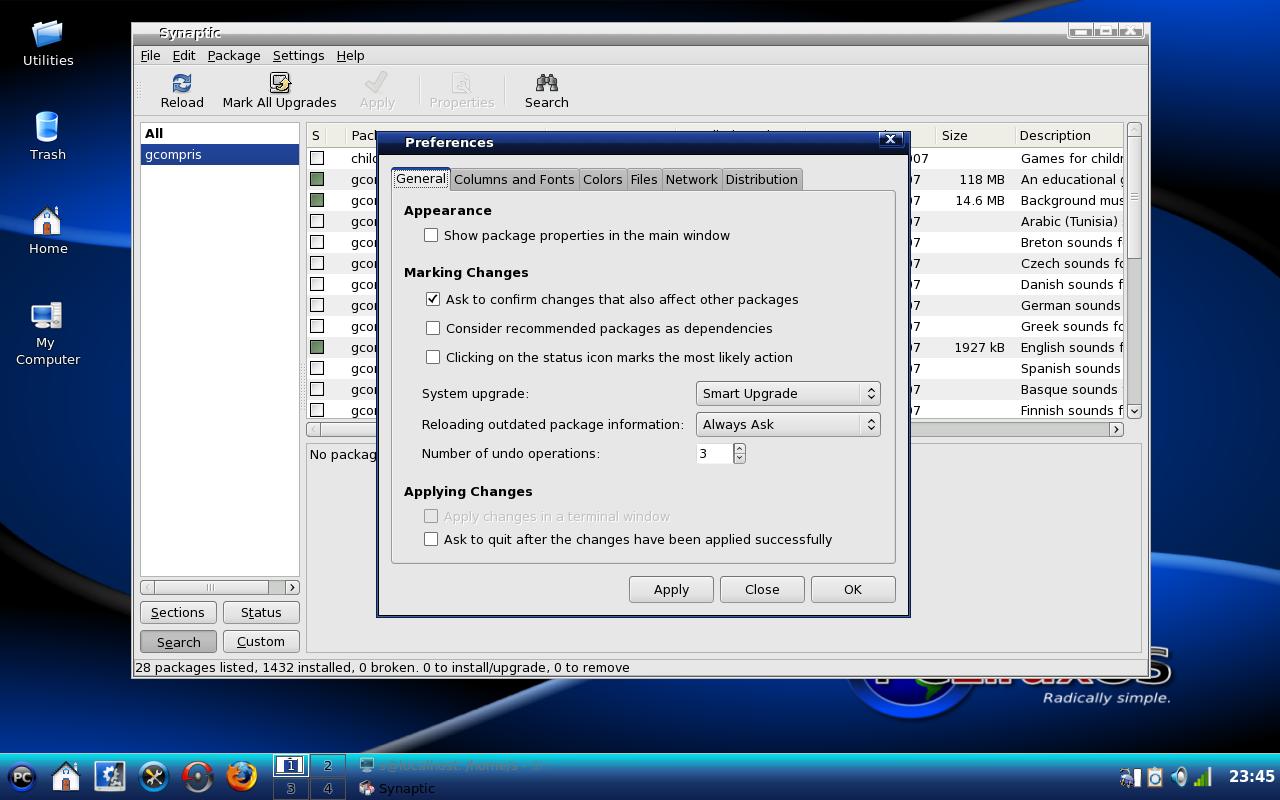This screenshot has height=800, width=1280.
Task: Switch to the Network tab
Action: click(x=692, y=179)
